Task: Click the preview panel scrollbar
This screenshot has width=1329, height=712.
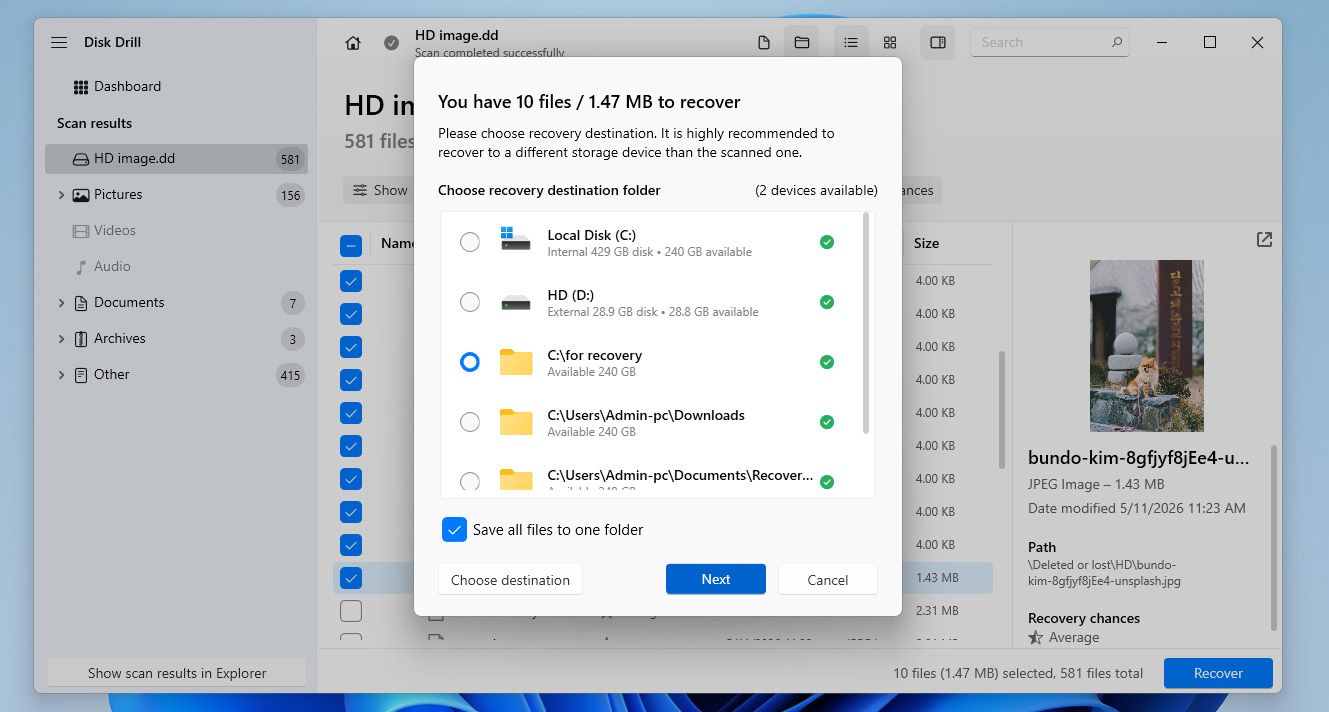Action: pyautogui.click(x=1273, y=538)
